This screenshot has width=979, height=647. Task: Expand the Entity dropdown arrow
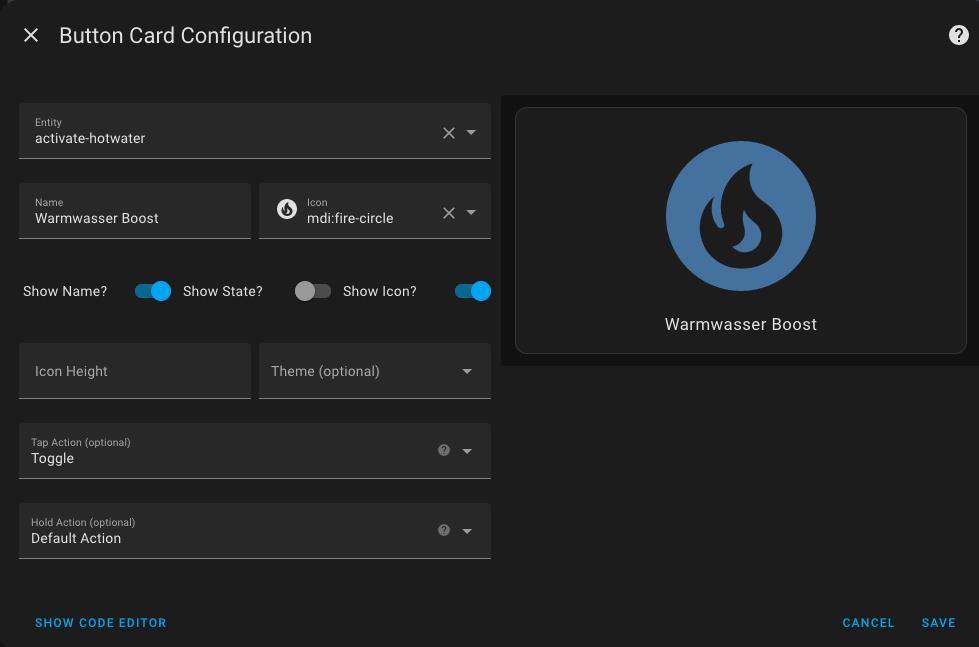coord(471,132)
